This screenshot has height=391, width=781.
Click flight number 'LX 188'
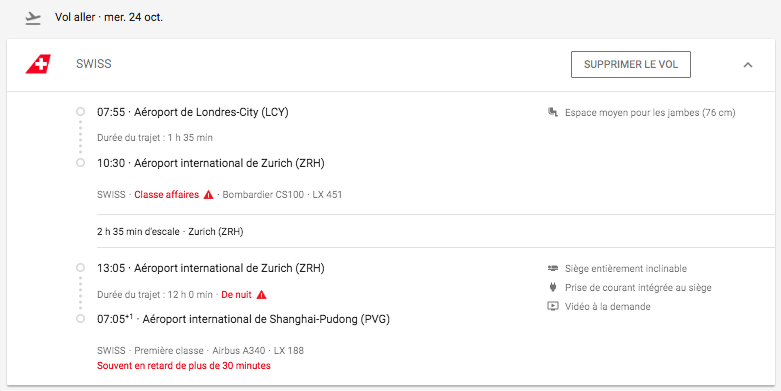289,351
